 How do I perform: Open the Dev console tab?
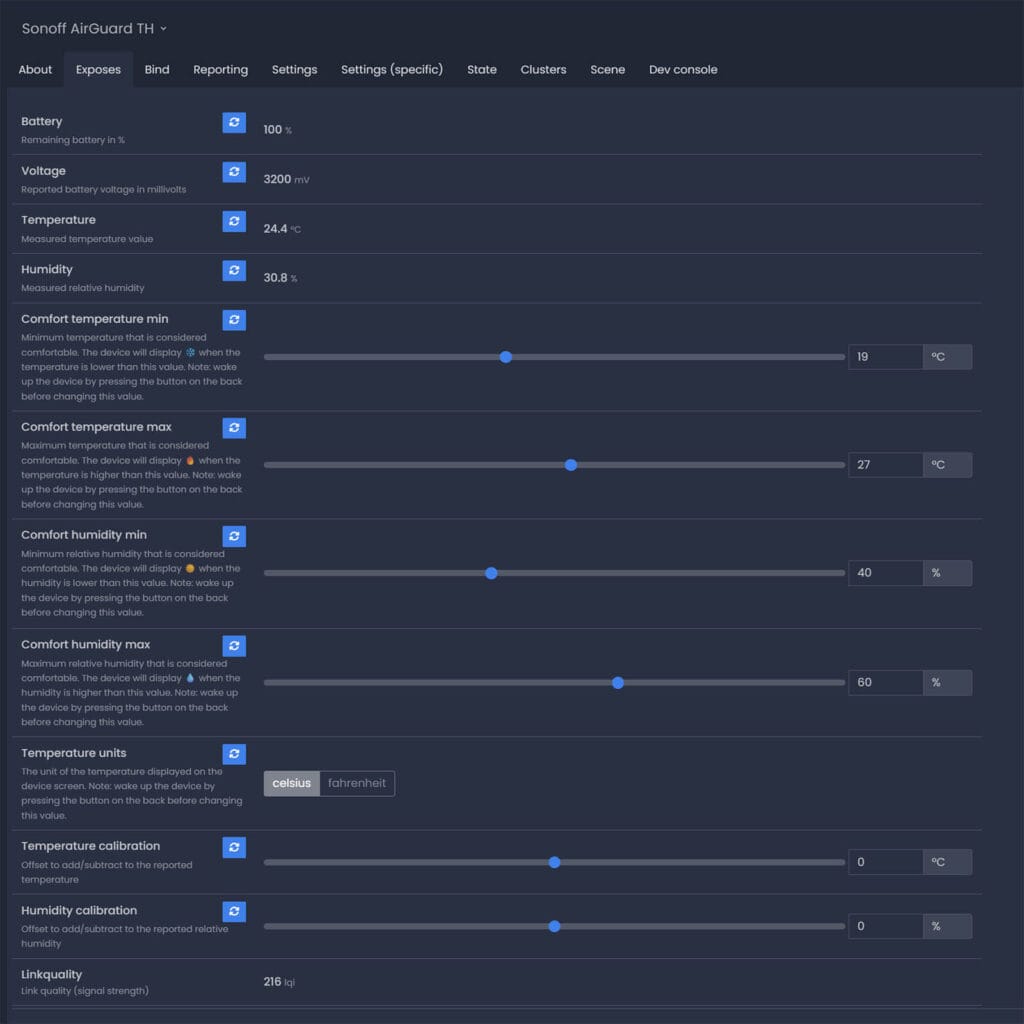pyautogui.click(x=683, y=70)
